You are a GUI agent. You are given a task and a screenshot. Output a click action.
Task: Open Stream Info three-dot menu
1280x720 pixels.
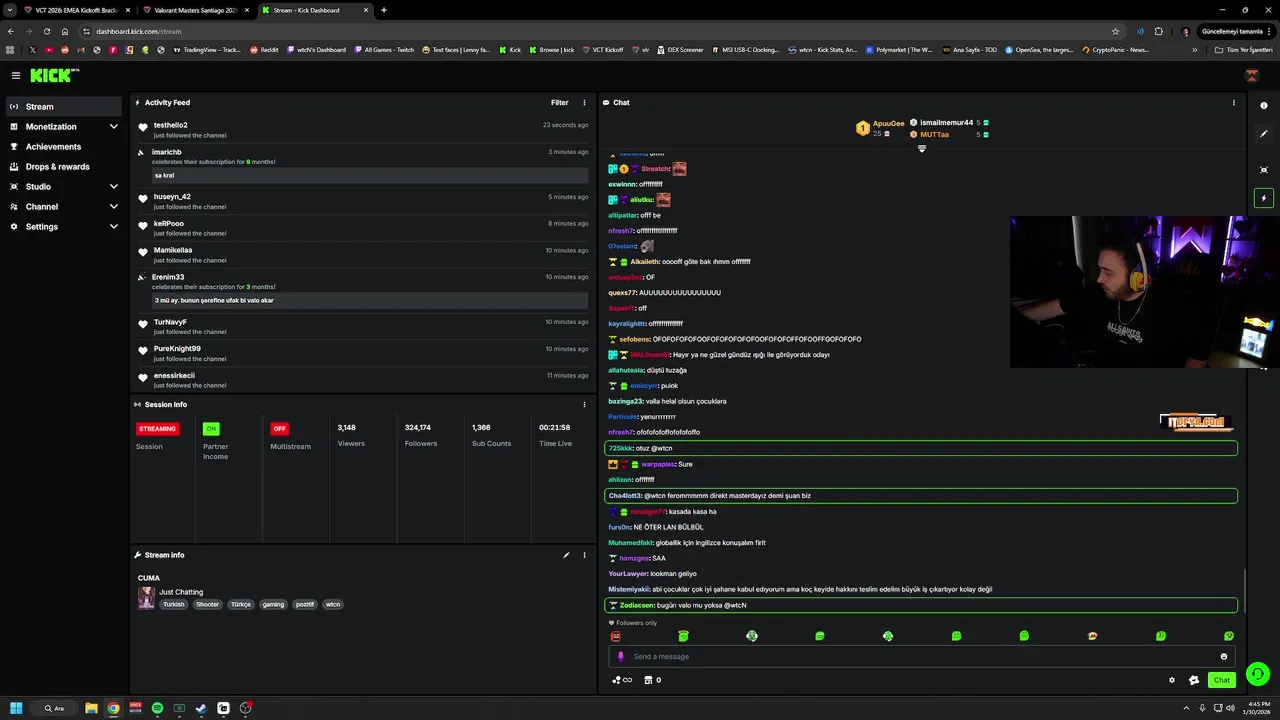pos(584,555)
